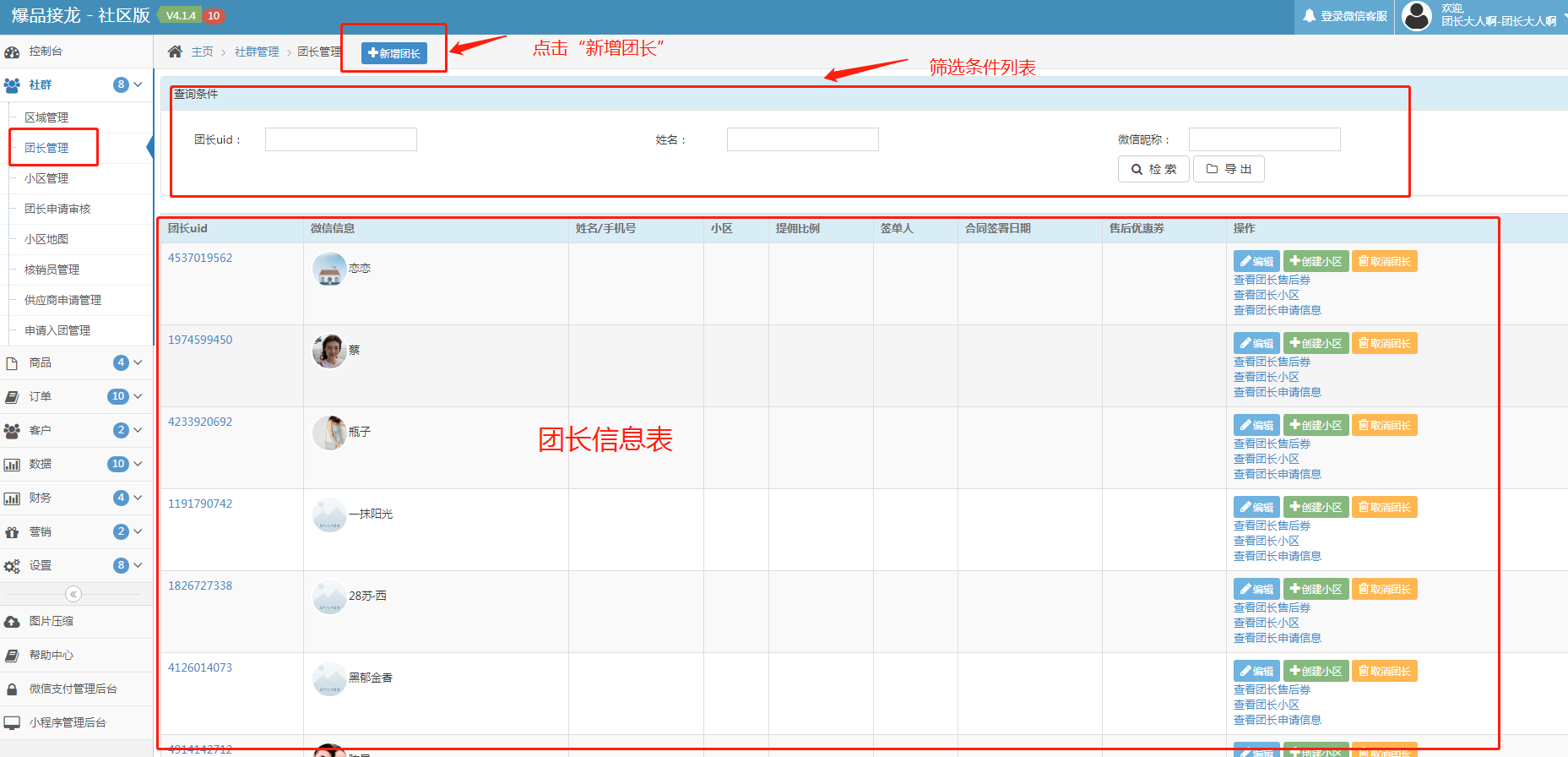
Task: Click 取消团长 for leader 4126014073
Action: coord(1385,672)
